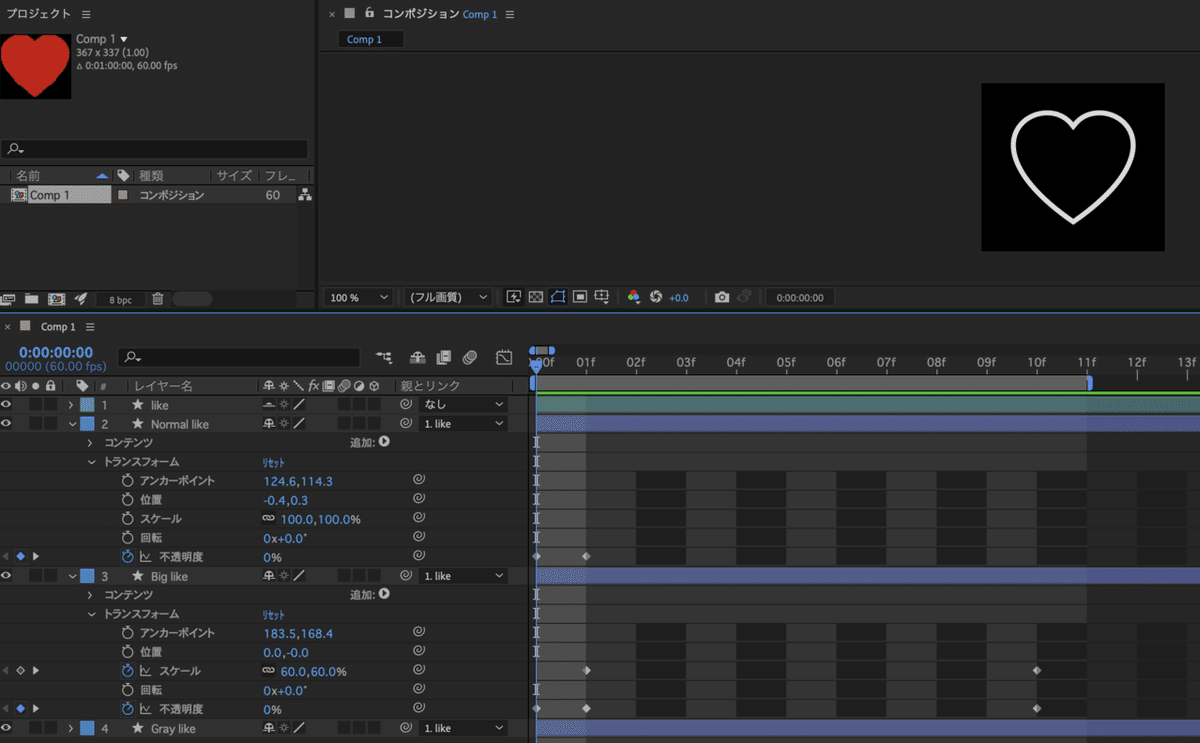Toggle stopwatch for Normal like 不透明度
The image size is (1200, 743).
[127, 557]
